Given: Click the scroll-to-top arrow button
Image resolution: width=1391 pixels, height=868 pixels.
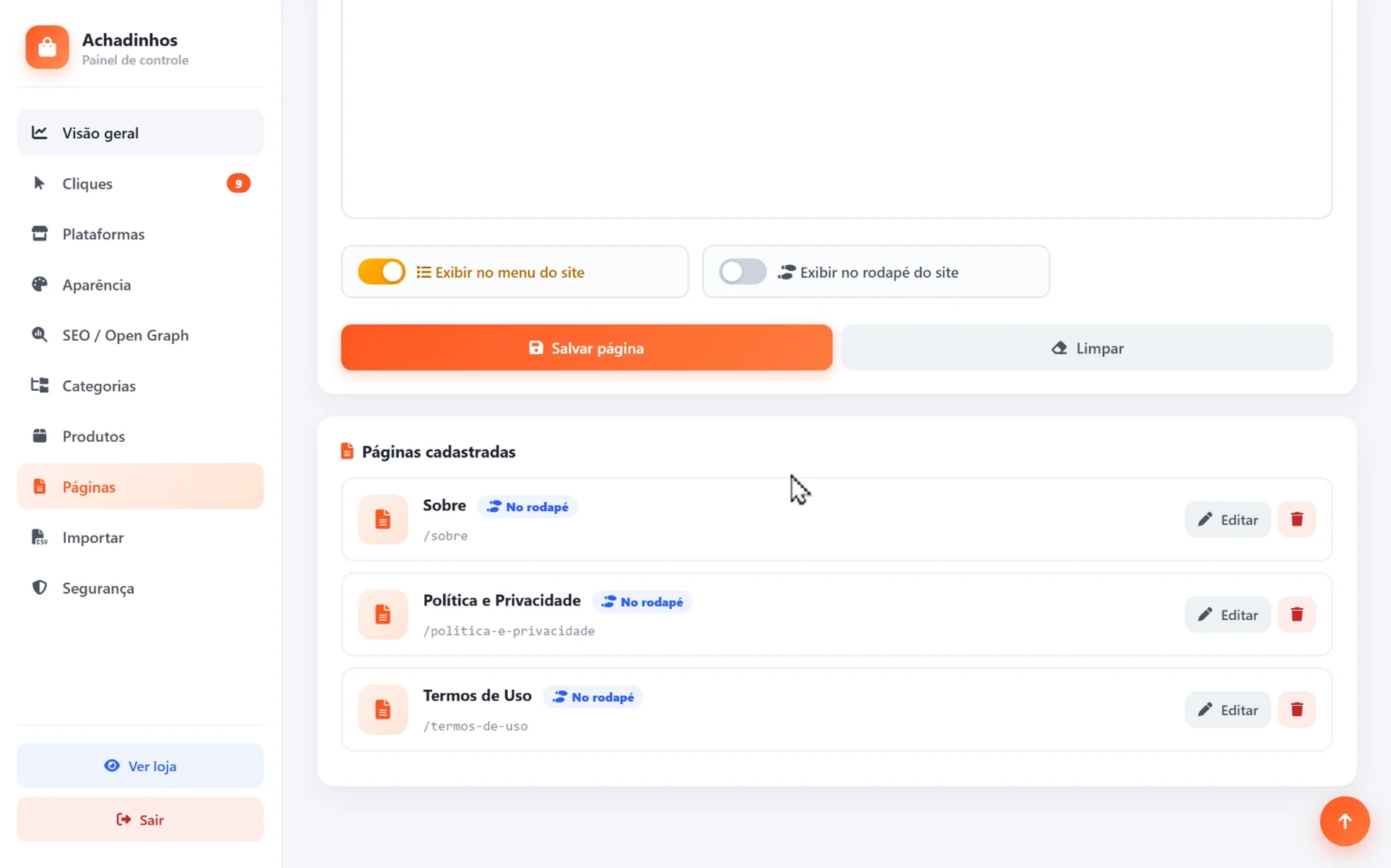Looking at the screenshot, I should (x=1344, y=821).
